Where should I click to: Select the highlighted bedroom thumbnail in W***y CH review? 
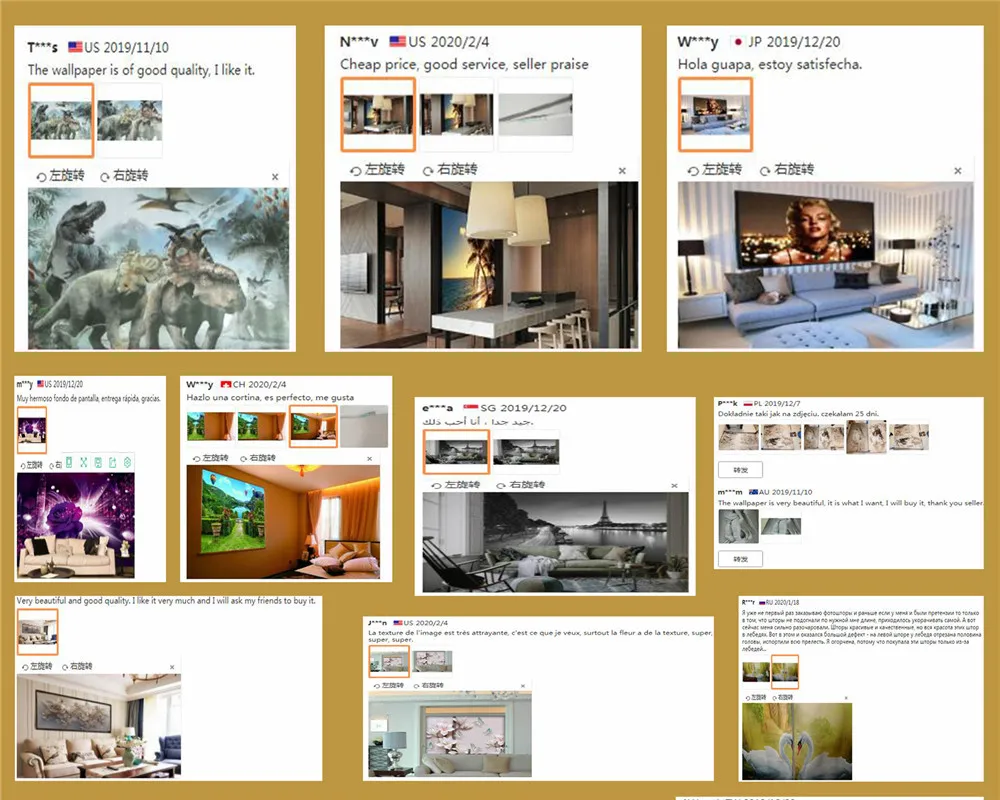coord(313,426)
